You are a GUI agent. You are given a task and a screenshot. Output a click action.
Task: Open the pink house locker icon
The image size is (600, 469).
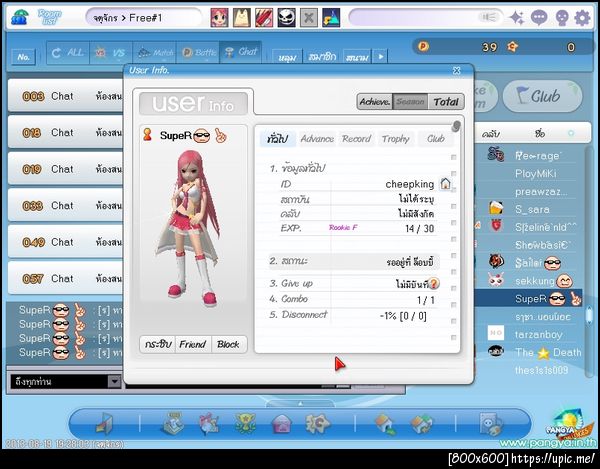click(x=281, y=424)
